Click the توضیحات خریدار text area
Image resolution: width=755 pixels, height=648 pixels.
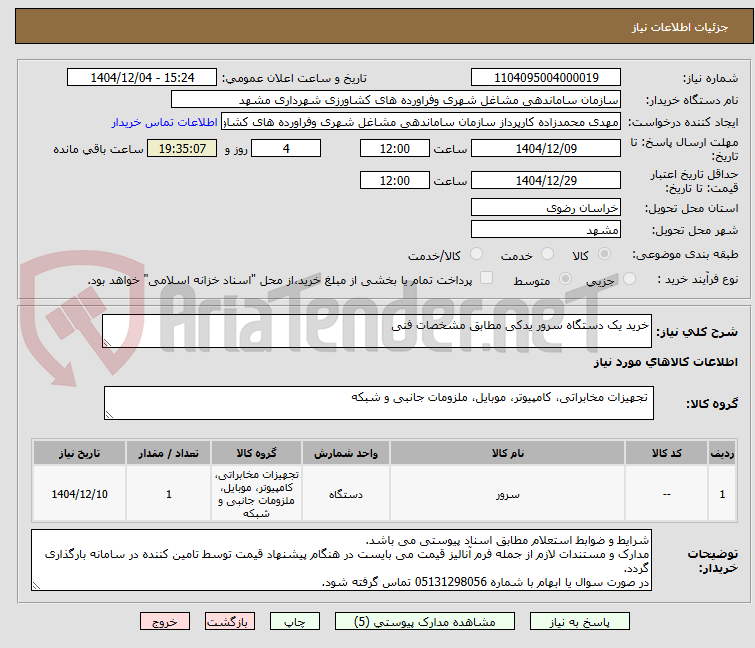(341, 560)
